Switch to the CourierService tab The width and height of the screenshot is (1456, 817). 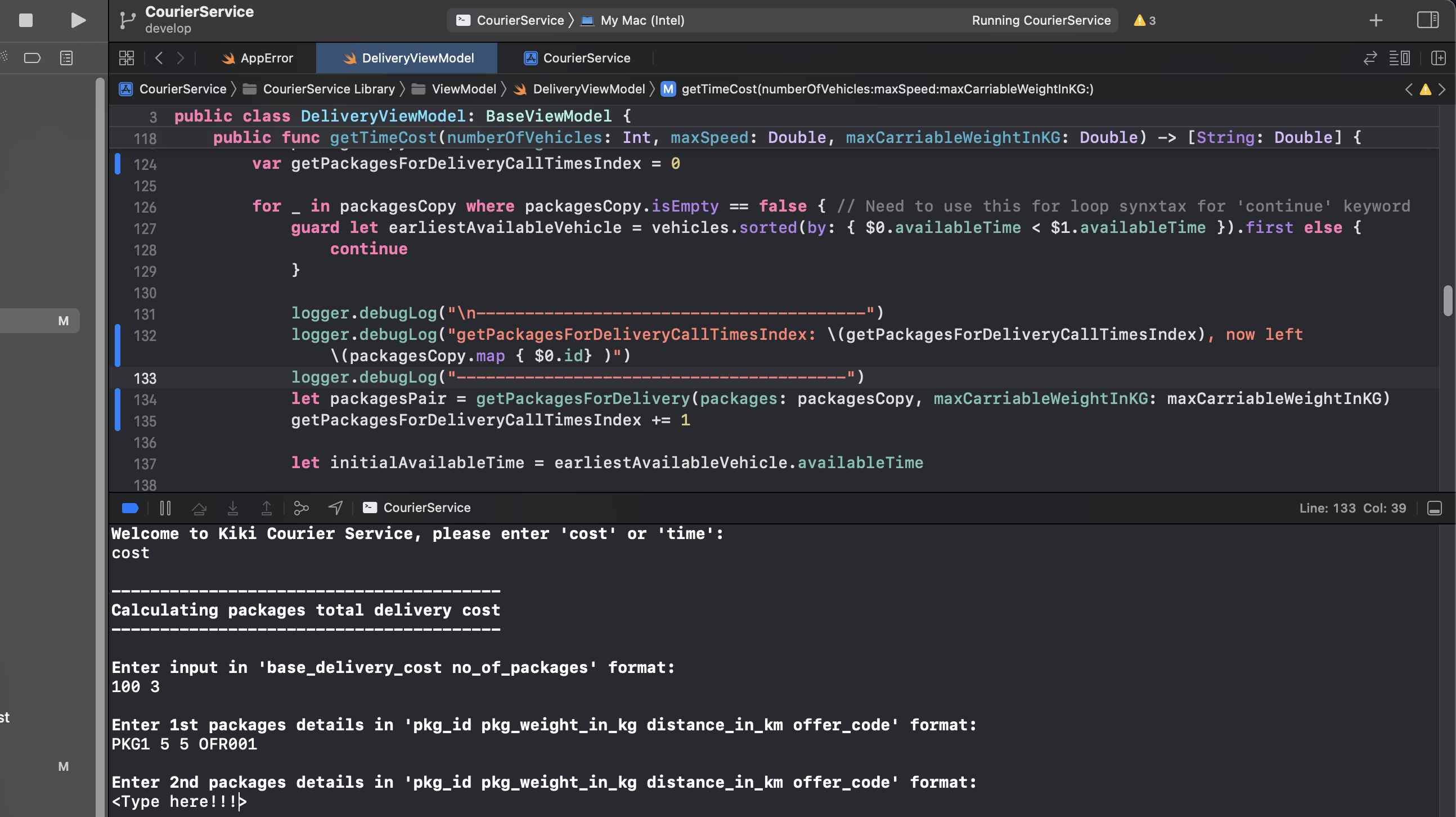click(x=578, y=57)
